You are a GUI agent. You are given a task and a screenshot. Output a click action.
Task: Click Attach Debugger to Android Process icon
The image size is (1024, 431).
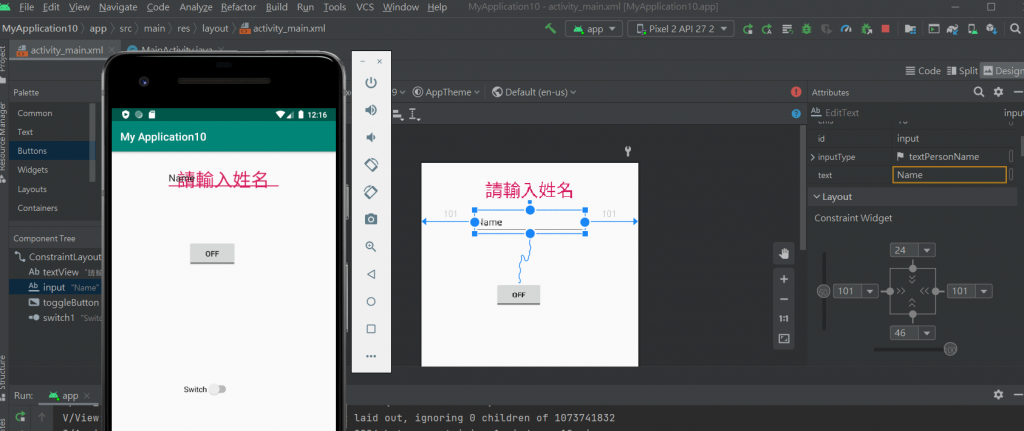867,29
